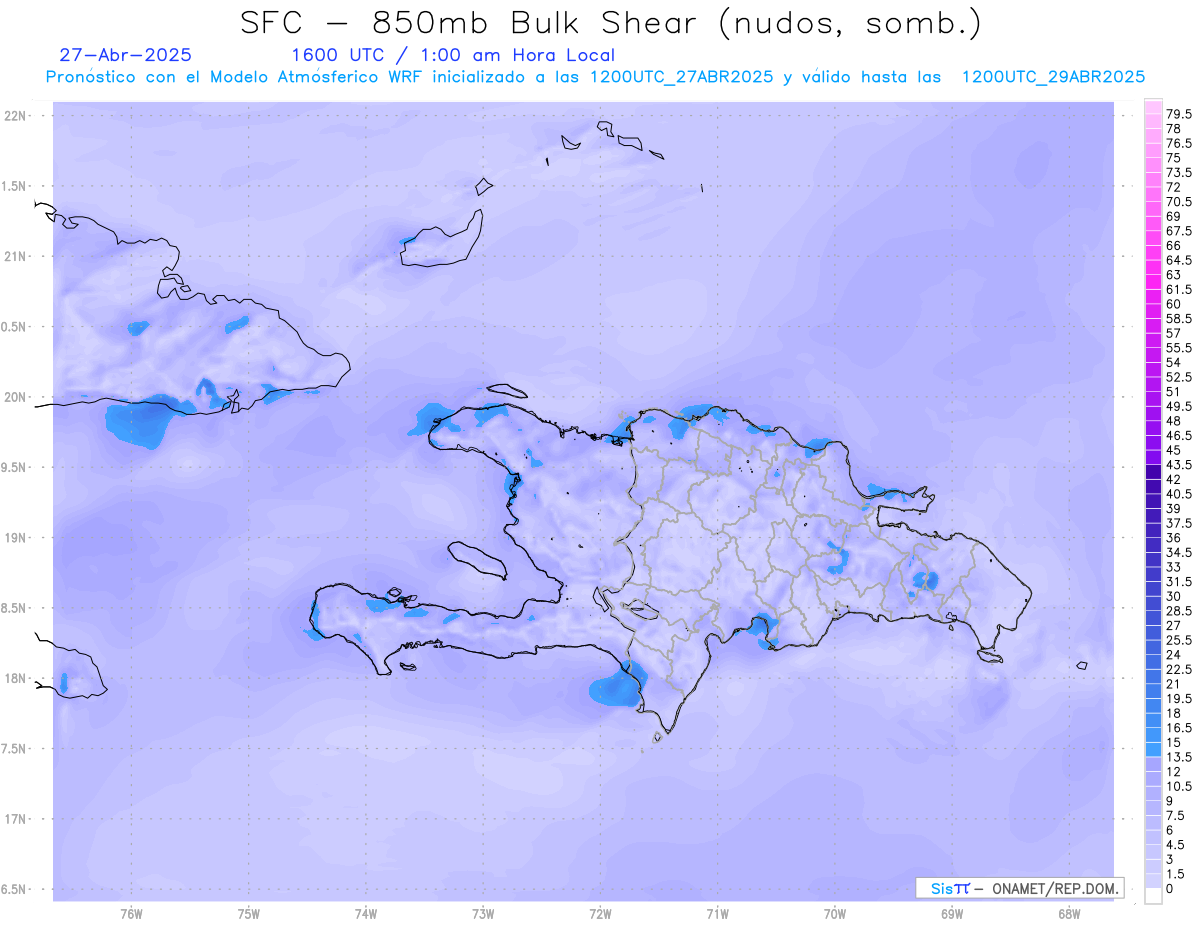Click the '1.5' colorbar label
The image size is (1200, 927).
click(1175, 873)
